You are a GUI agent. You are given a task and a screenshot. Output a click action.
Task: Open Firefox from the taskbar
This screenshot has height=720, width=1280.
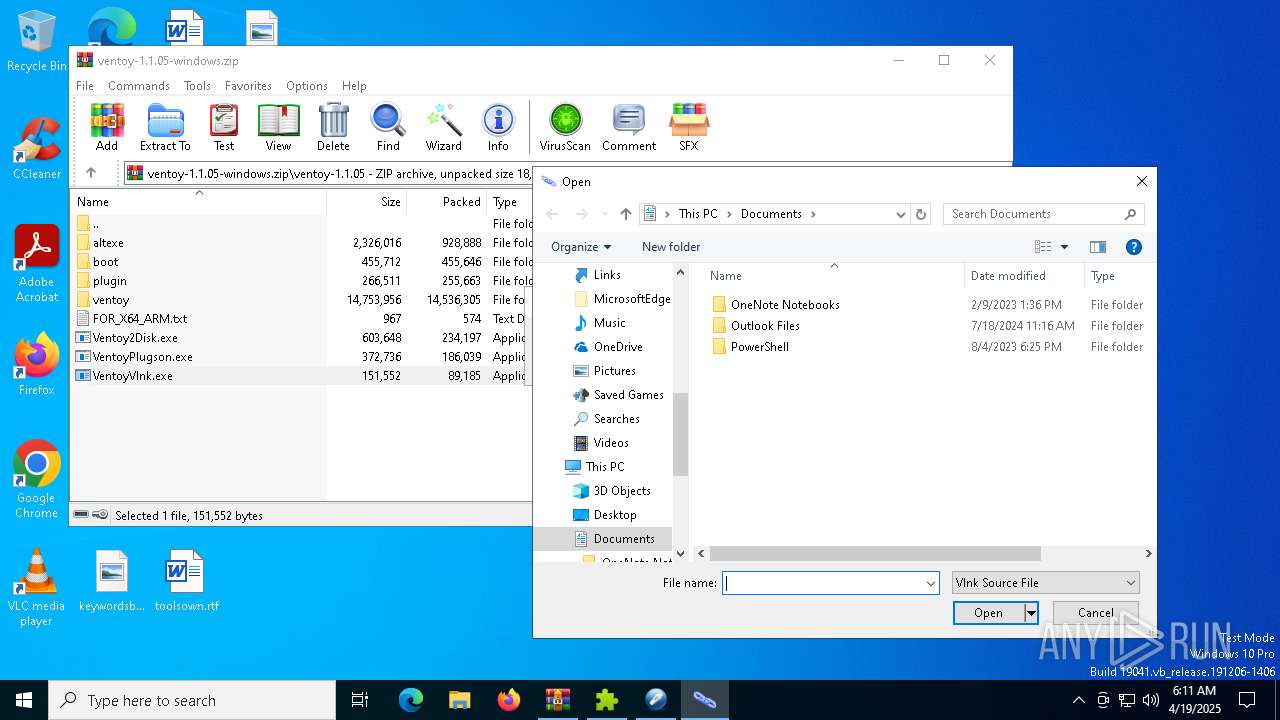pyautogui.click(x=509, y=700)
